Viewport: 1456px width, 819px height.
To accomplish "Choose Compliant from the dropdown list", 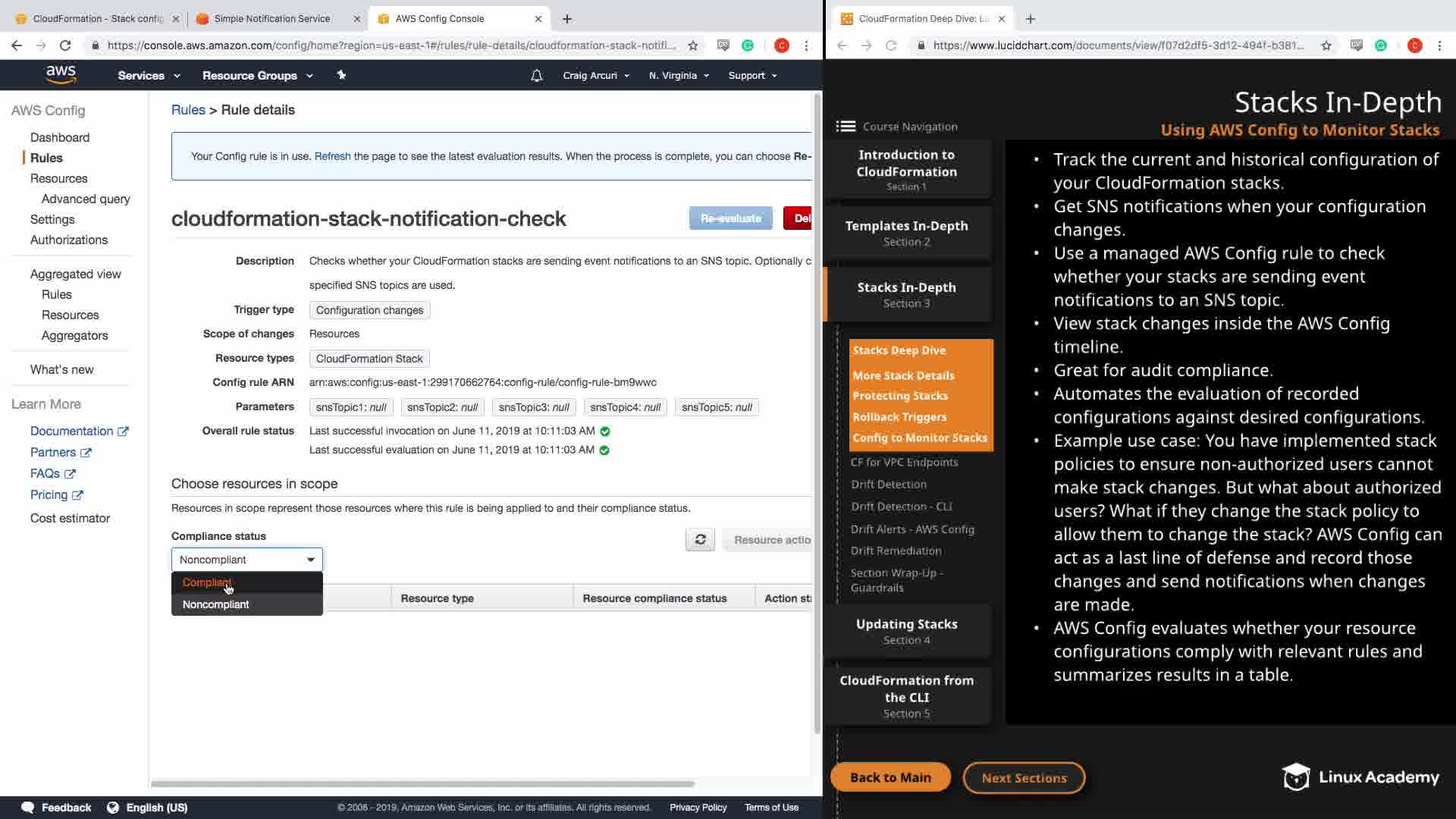I will click(206, 582).
